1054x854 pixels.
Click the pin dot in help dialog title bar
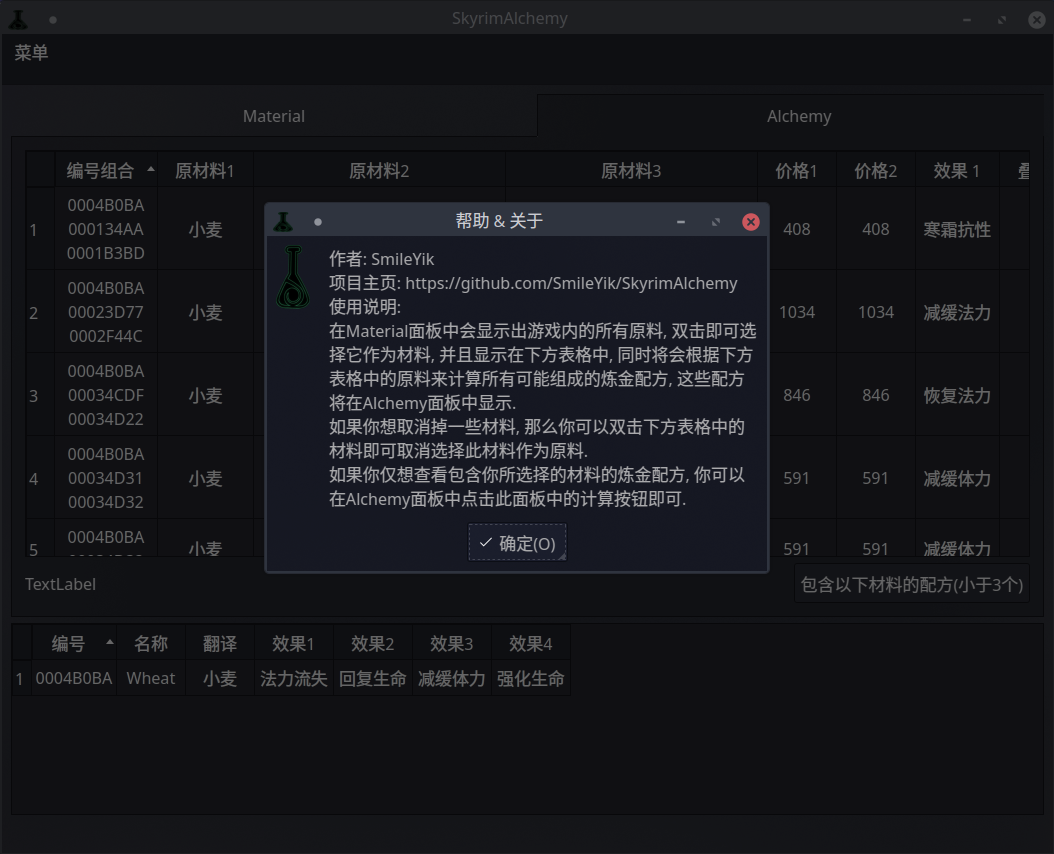[318, 222]
